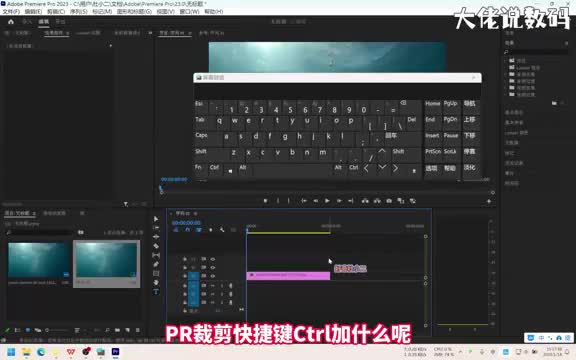576x360 pixels.
Task: Add timeline marker via marker icon
Action: click(210, 230)
